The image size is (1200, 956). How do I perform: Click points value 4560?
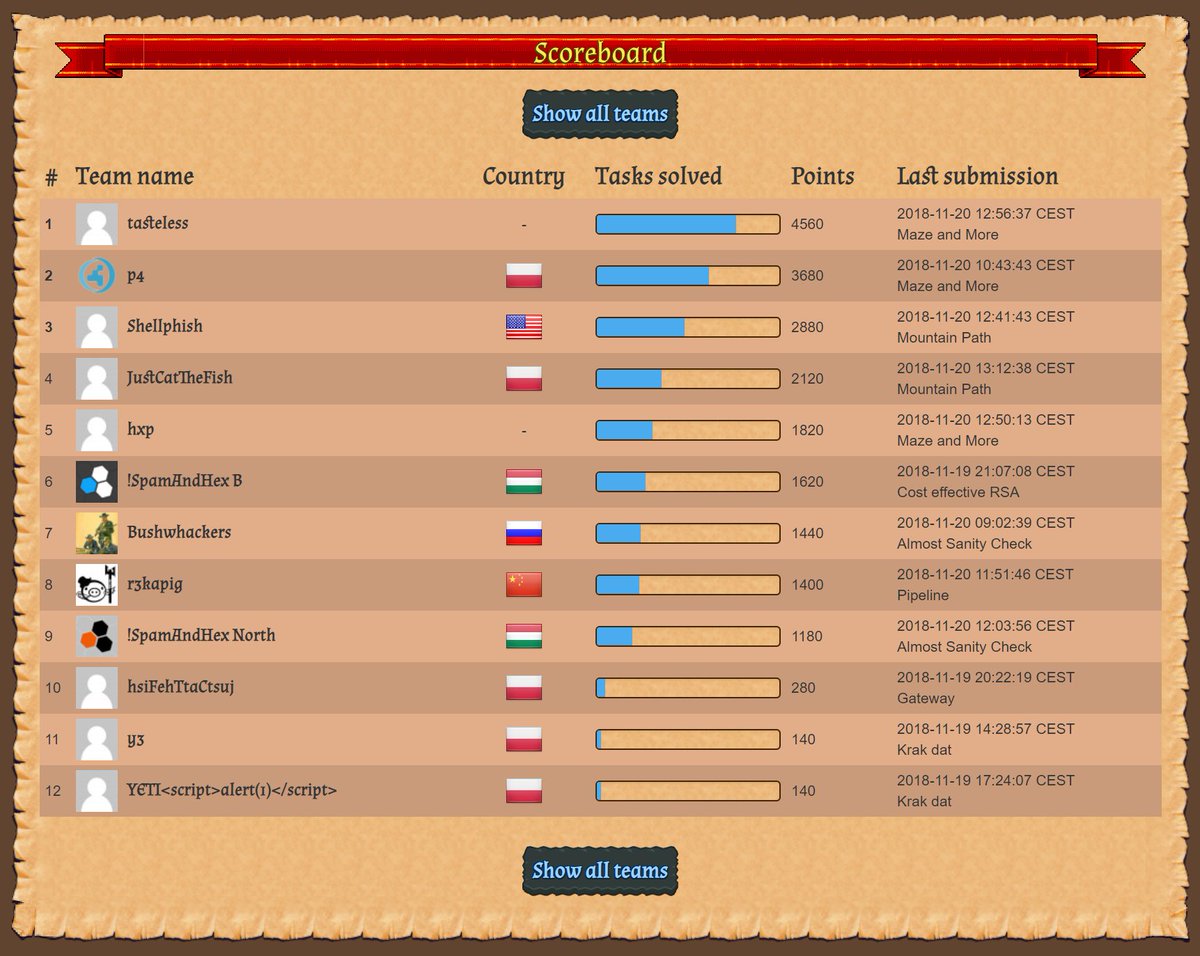pos(807,224)
